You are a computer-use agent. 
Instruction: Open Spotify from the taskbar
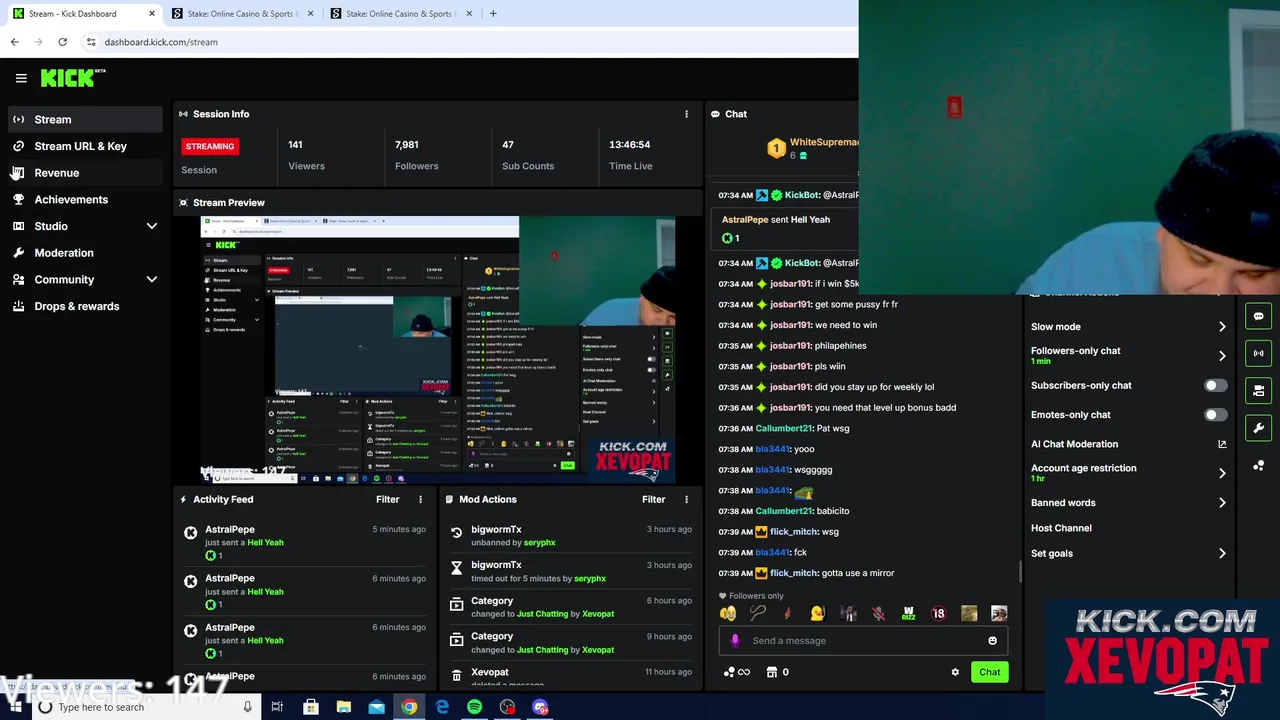tap(474, 707)
